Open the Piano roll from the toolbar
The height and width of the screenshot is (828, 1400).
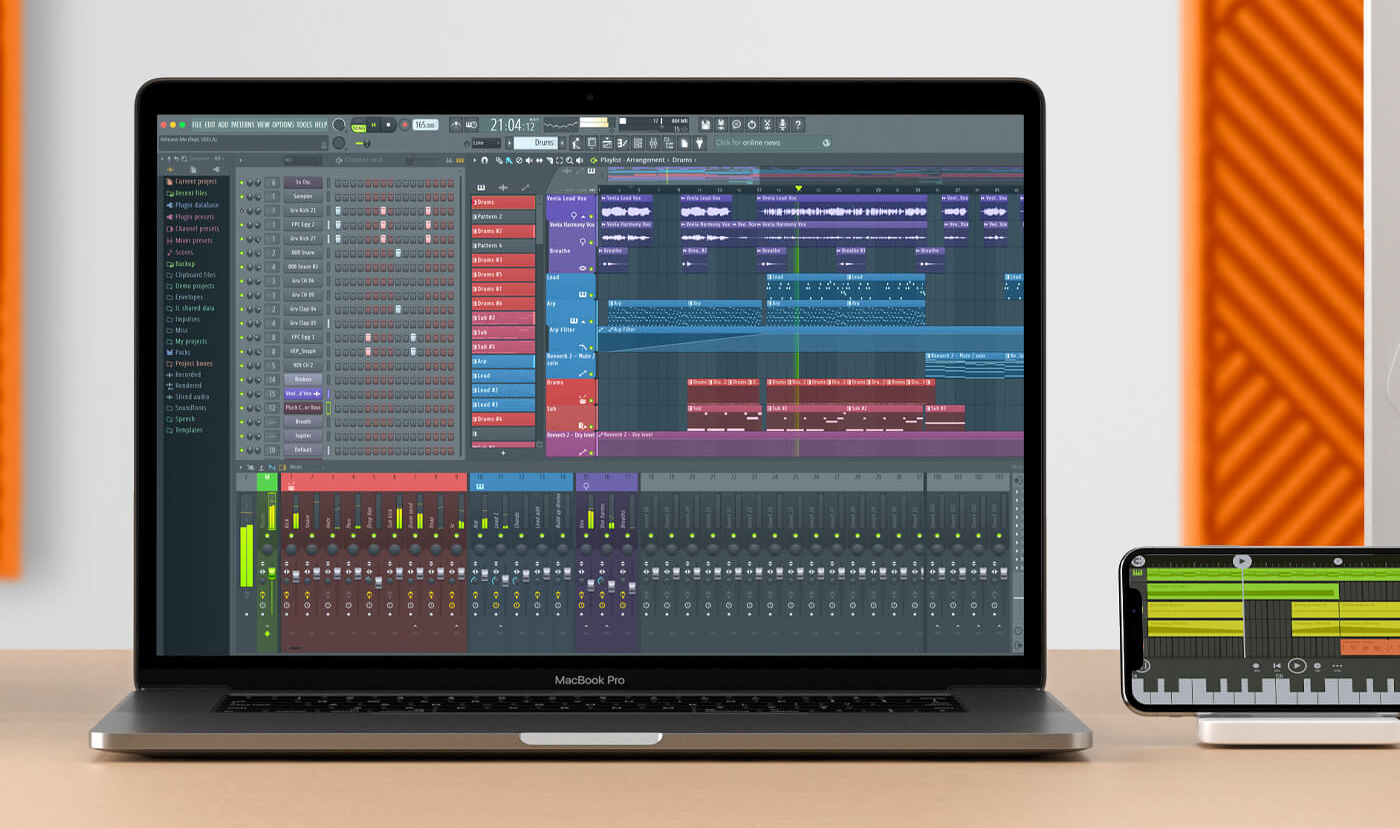[x=623, y=143]
